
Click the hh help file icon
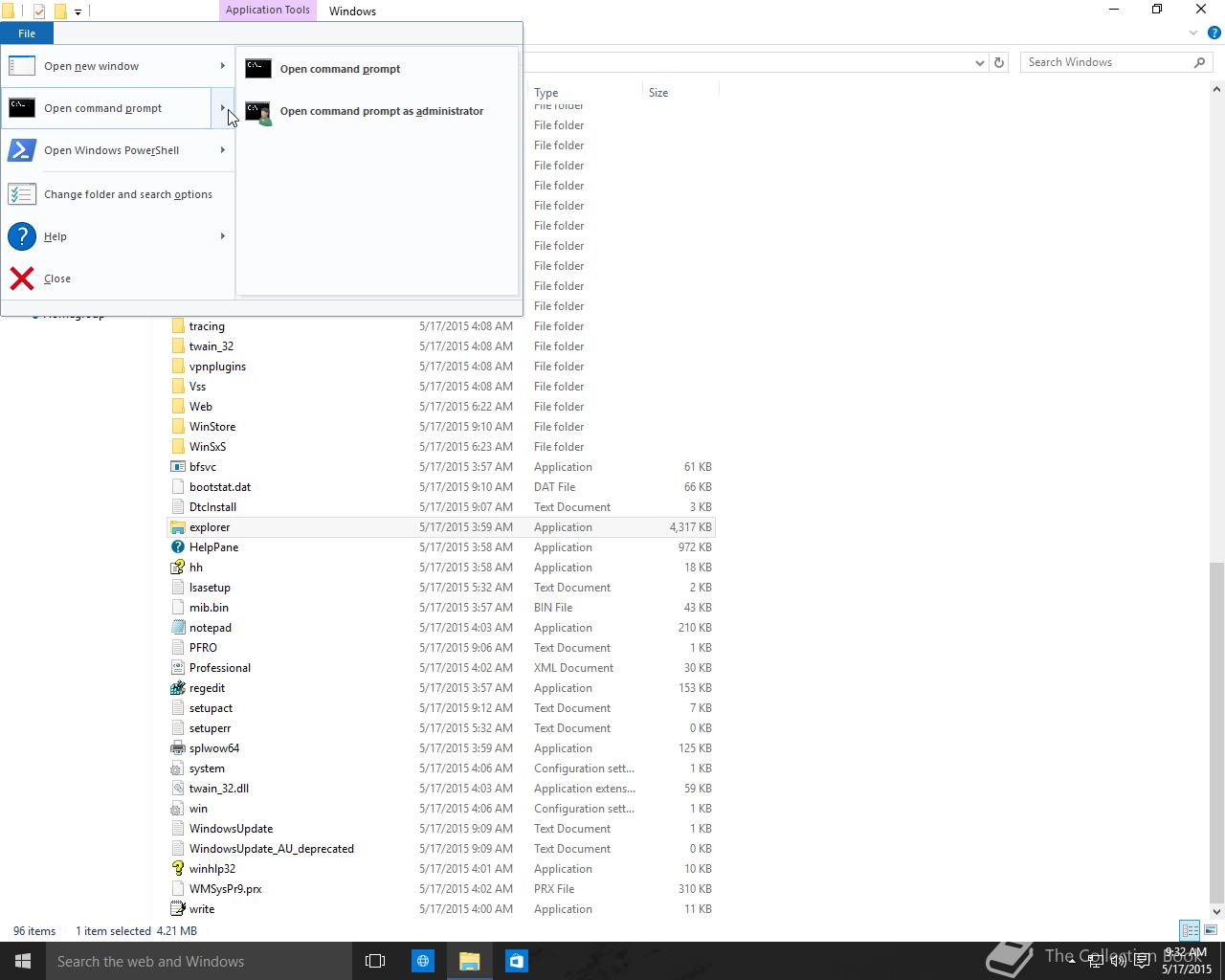[177, 568]
